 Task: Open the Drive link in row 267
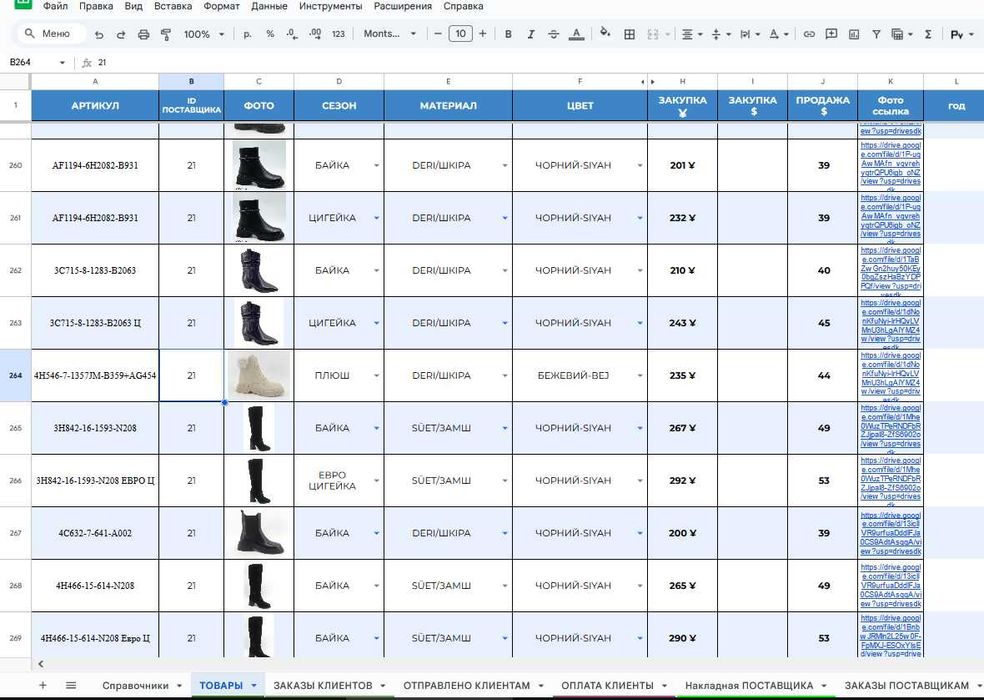pos(890,533)
